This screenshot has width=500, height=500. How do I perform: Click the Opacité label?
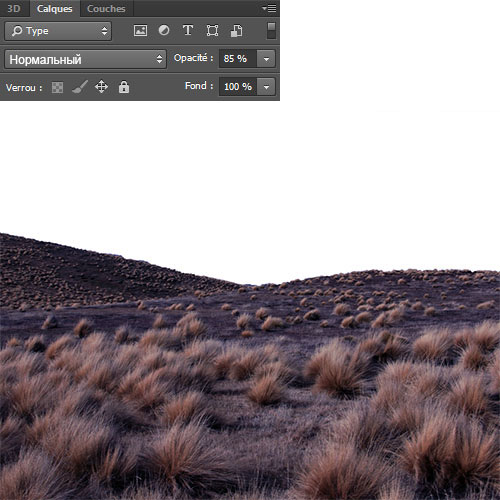(193, 58)
